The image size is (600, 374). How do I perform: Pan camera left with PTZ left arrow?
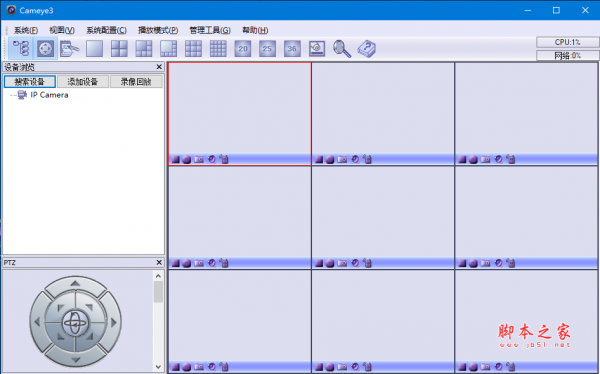click(37, 322)
